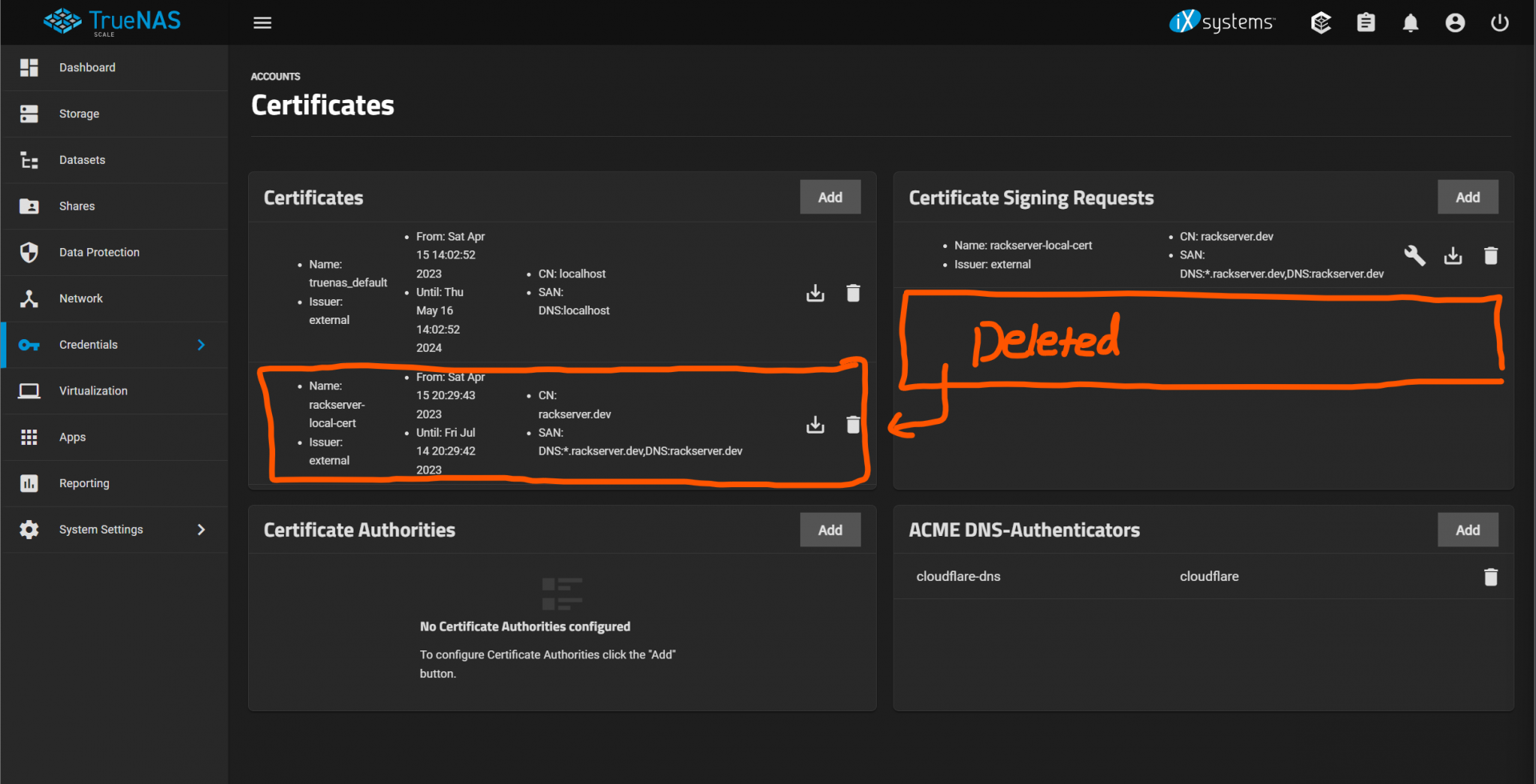Click the Reporting chart icon
Image resolution: width=1536 pixels, height=784 pixels.
tap(30, 483)
